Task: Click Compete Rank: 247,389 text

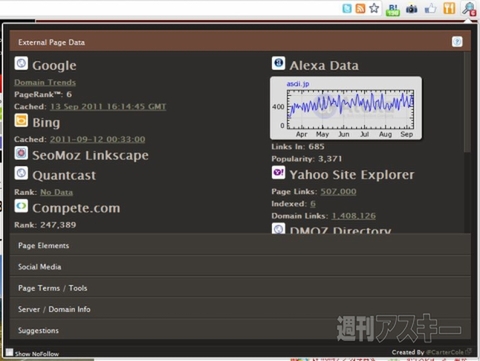Action: 45,225
